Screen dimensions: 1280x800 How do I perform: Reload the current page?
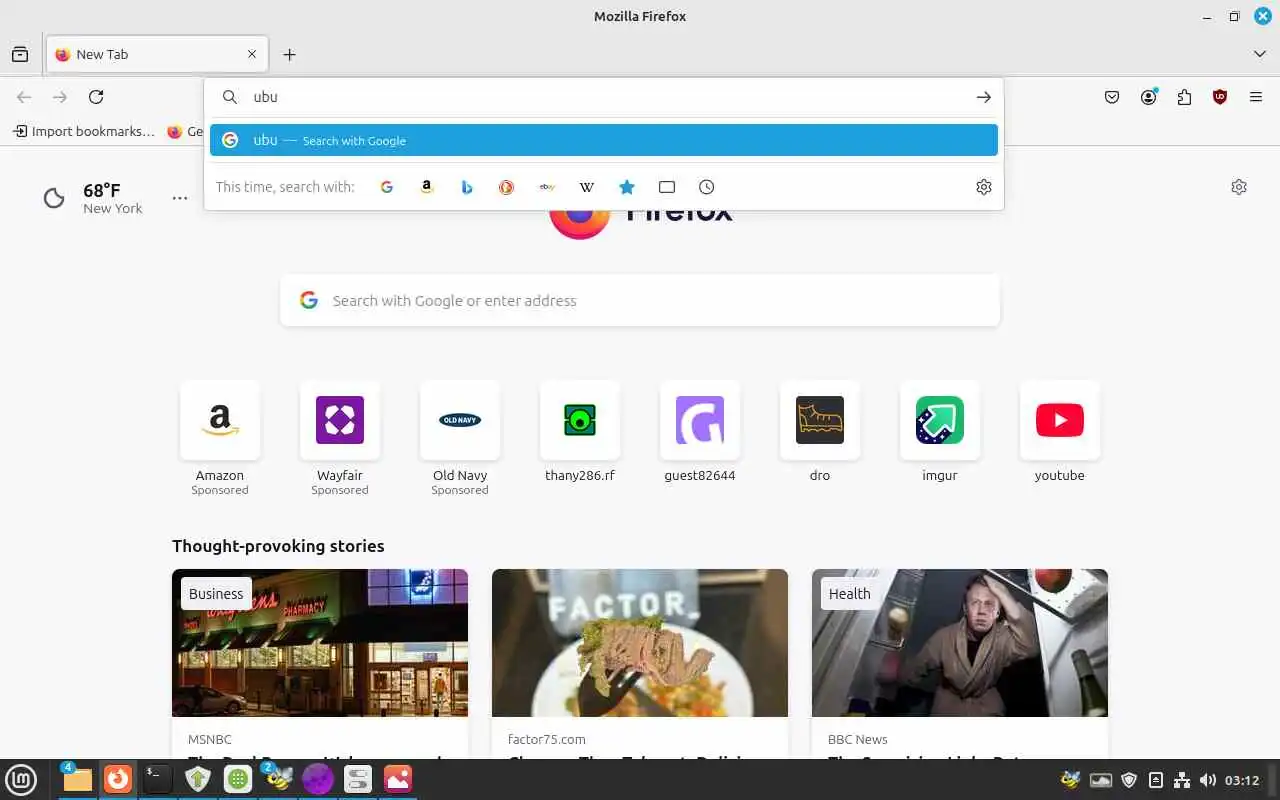96,97
